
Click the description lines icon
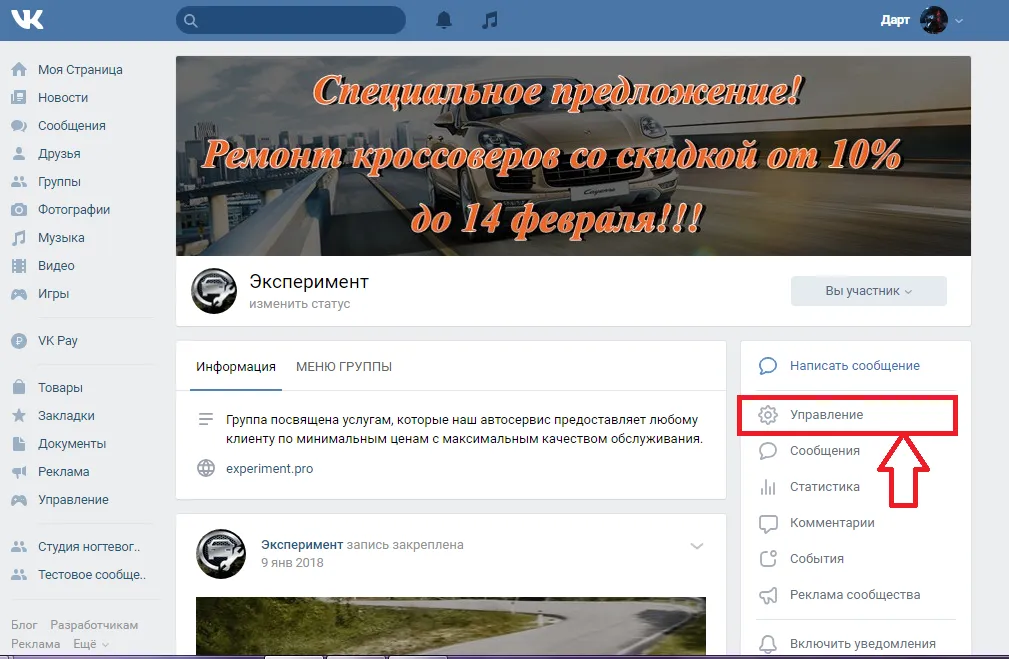tap(206, 420)
